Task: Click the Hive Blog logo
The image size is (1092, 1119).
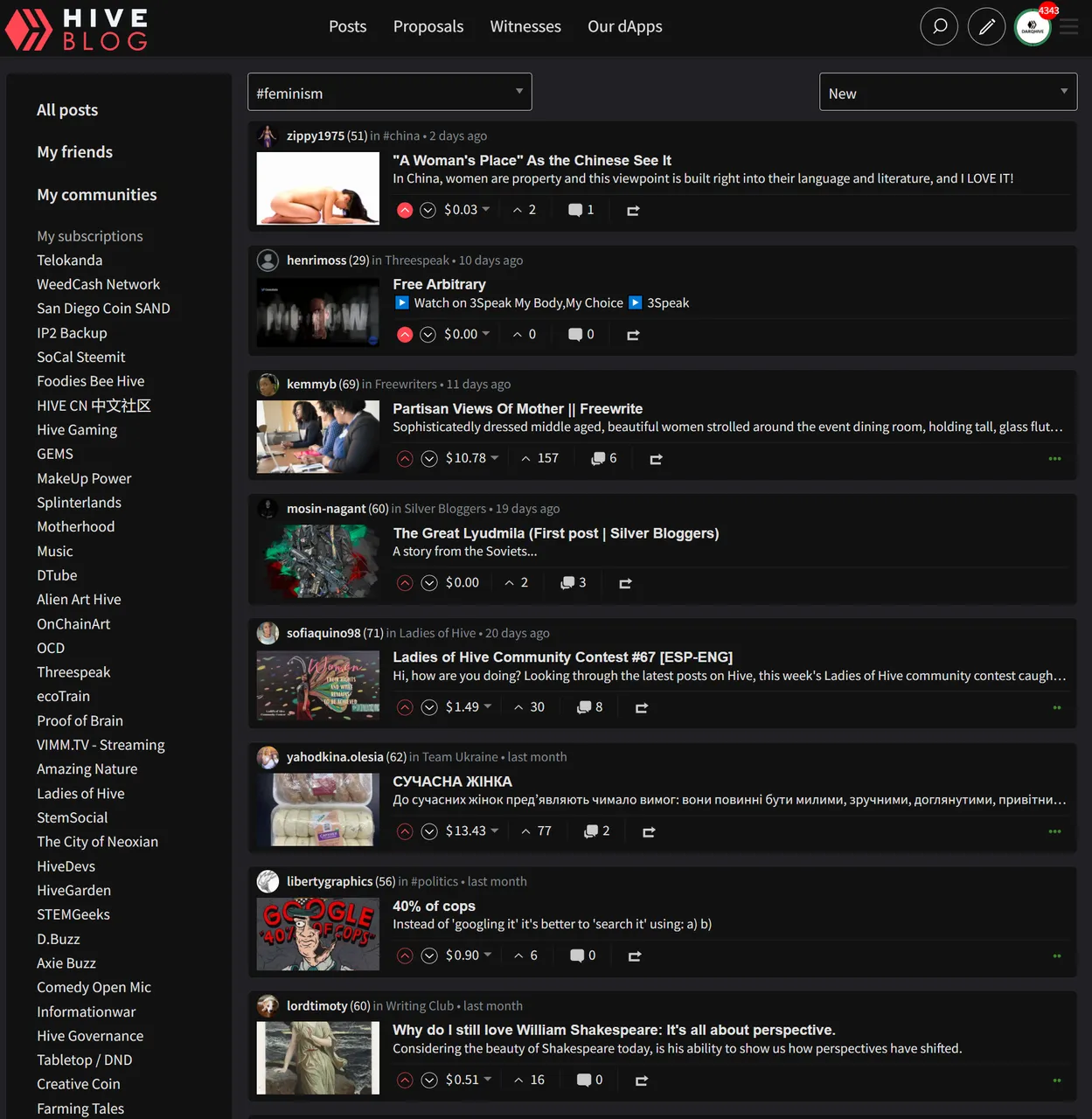Action: coord(77,29)
